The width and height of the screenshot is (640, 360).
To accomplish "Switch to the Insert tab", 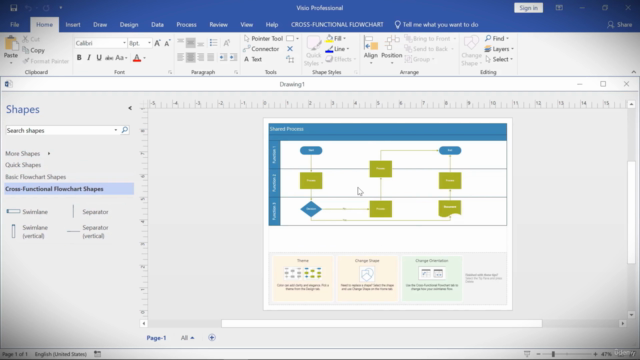I will (73, 24).
